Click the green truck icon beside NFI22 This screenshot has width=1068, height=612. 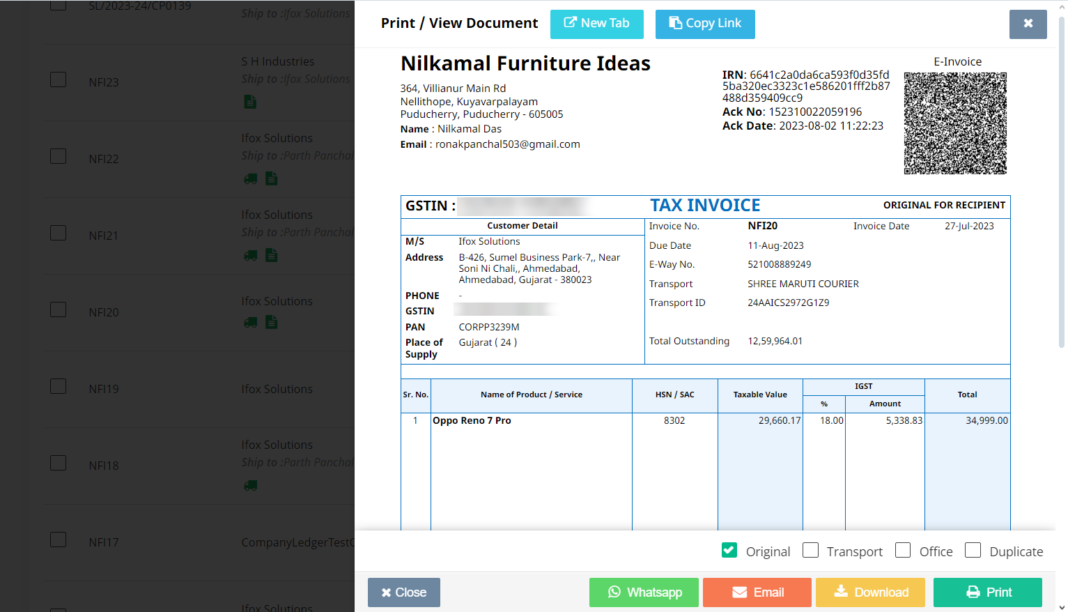[x=249, y=178]
